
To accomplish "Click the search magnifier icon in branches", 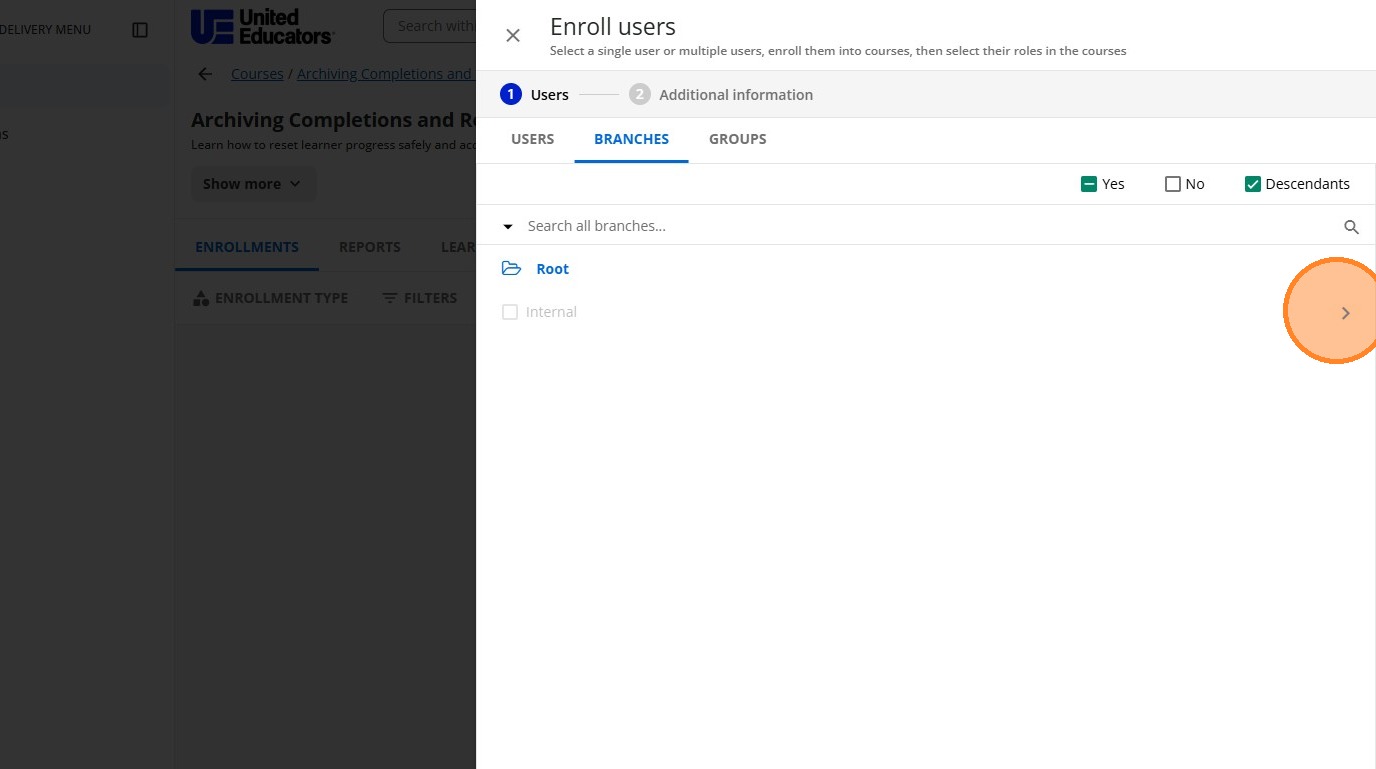I will coord(1351,227).
